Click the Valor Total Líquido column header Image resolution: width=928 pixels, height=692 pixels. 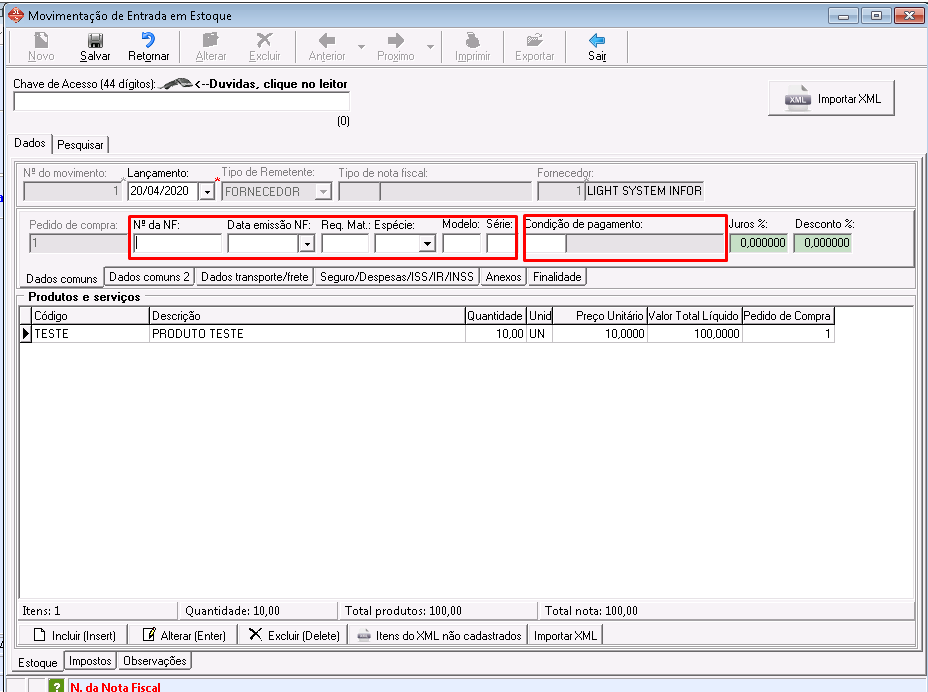pos(694,316)
